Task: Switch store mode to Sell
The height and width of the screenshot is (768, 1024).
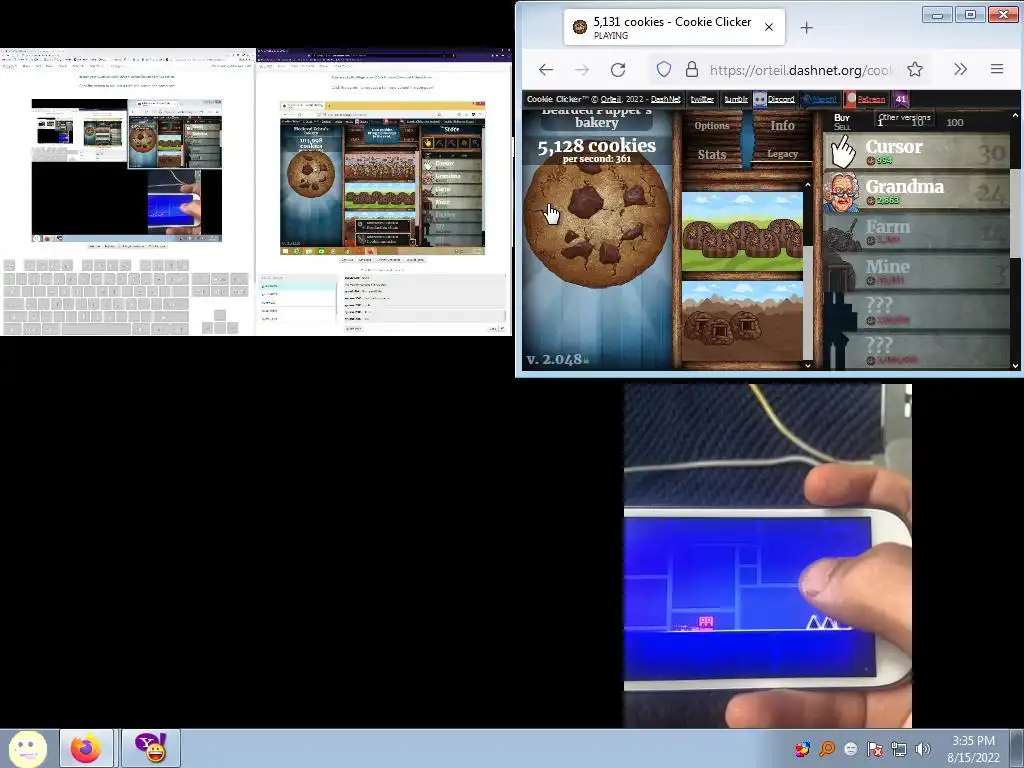Action: (842, 127)
